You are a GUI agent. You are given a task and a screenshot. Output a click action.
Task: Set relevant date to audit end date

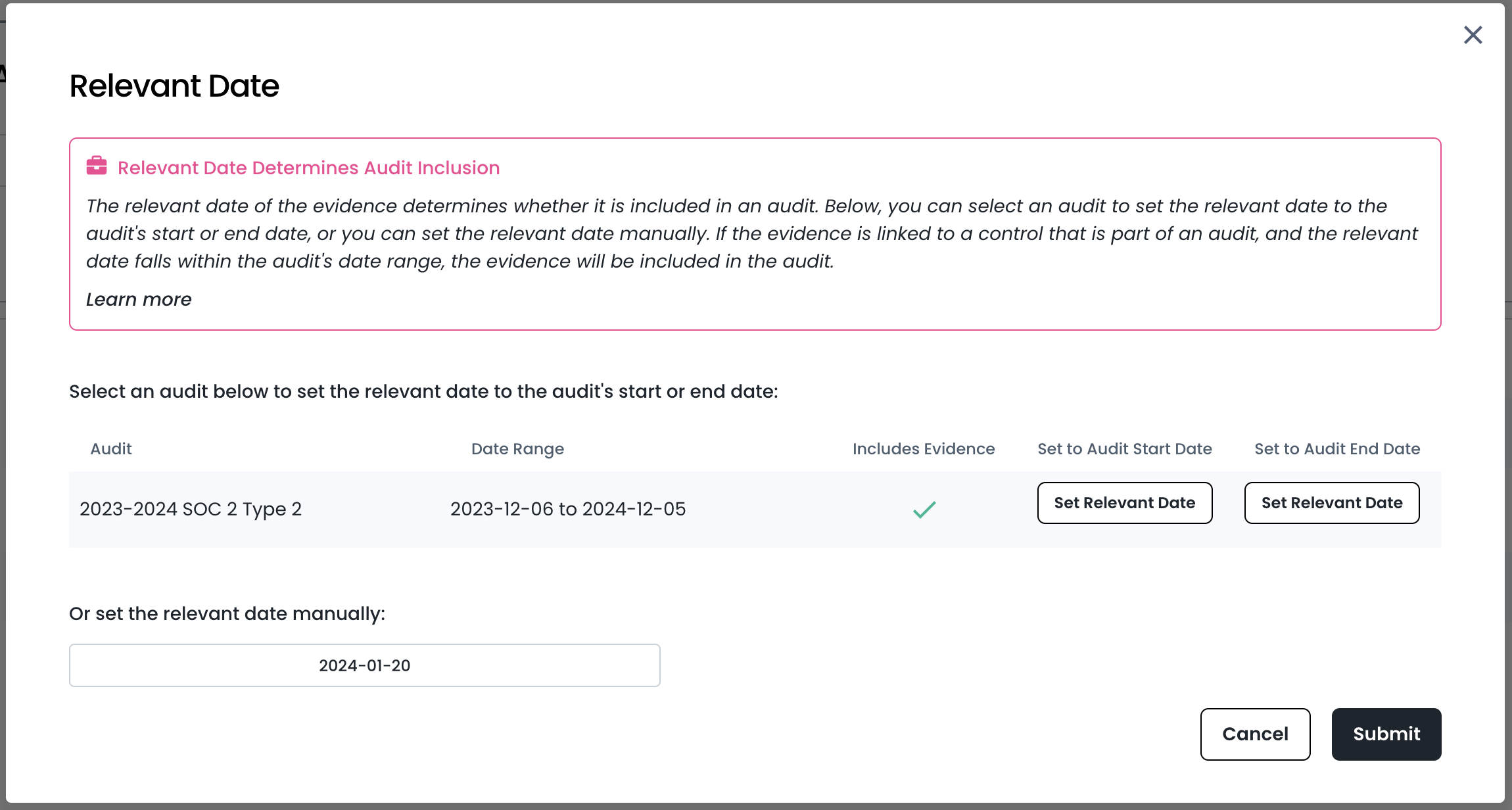[1331, 503]
